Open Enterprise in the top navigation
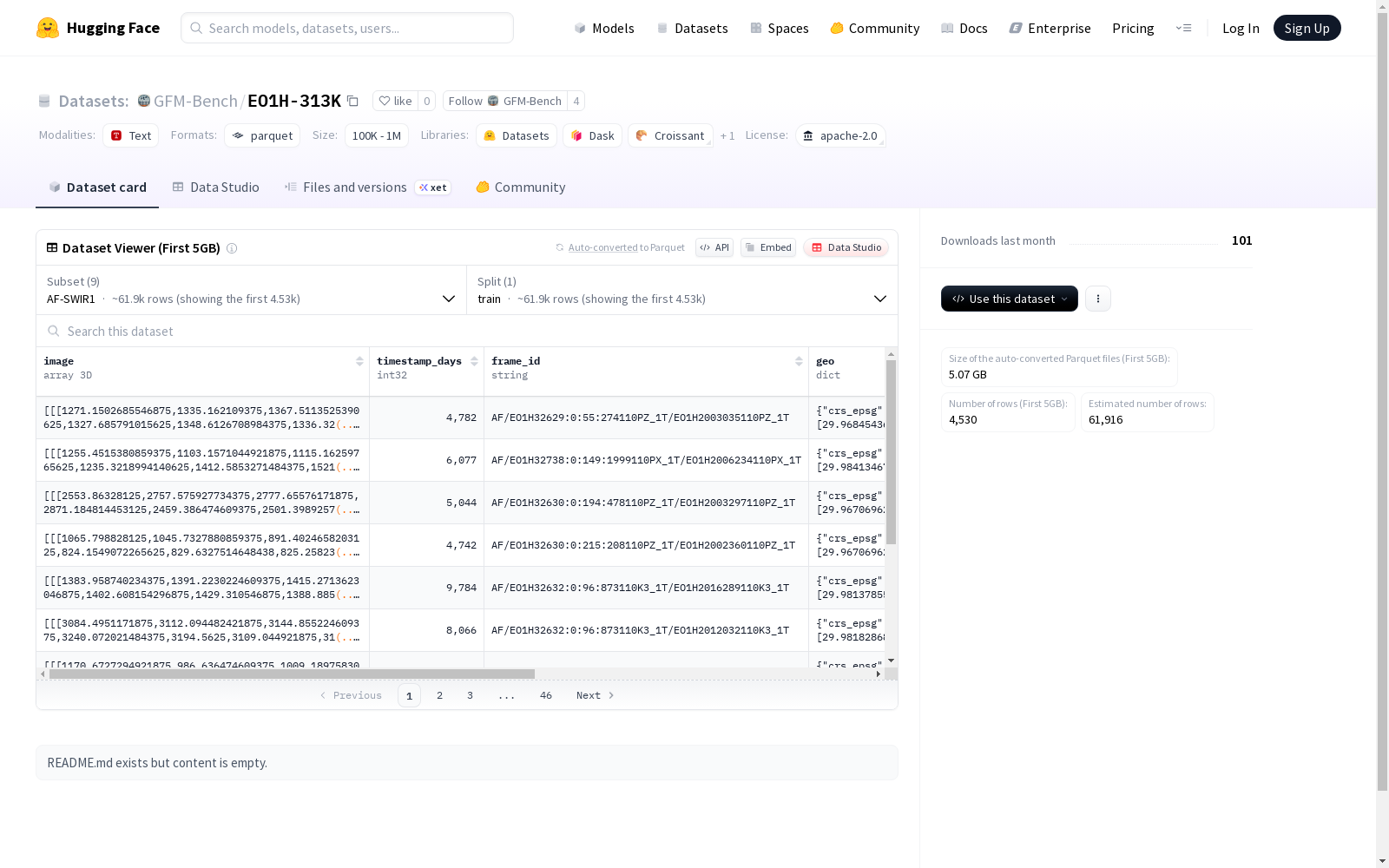Image resolution: width=1389 pixels, height=868 pixels. pos(1050,28)
